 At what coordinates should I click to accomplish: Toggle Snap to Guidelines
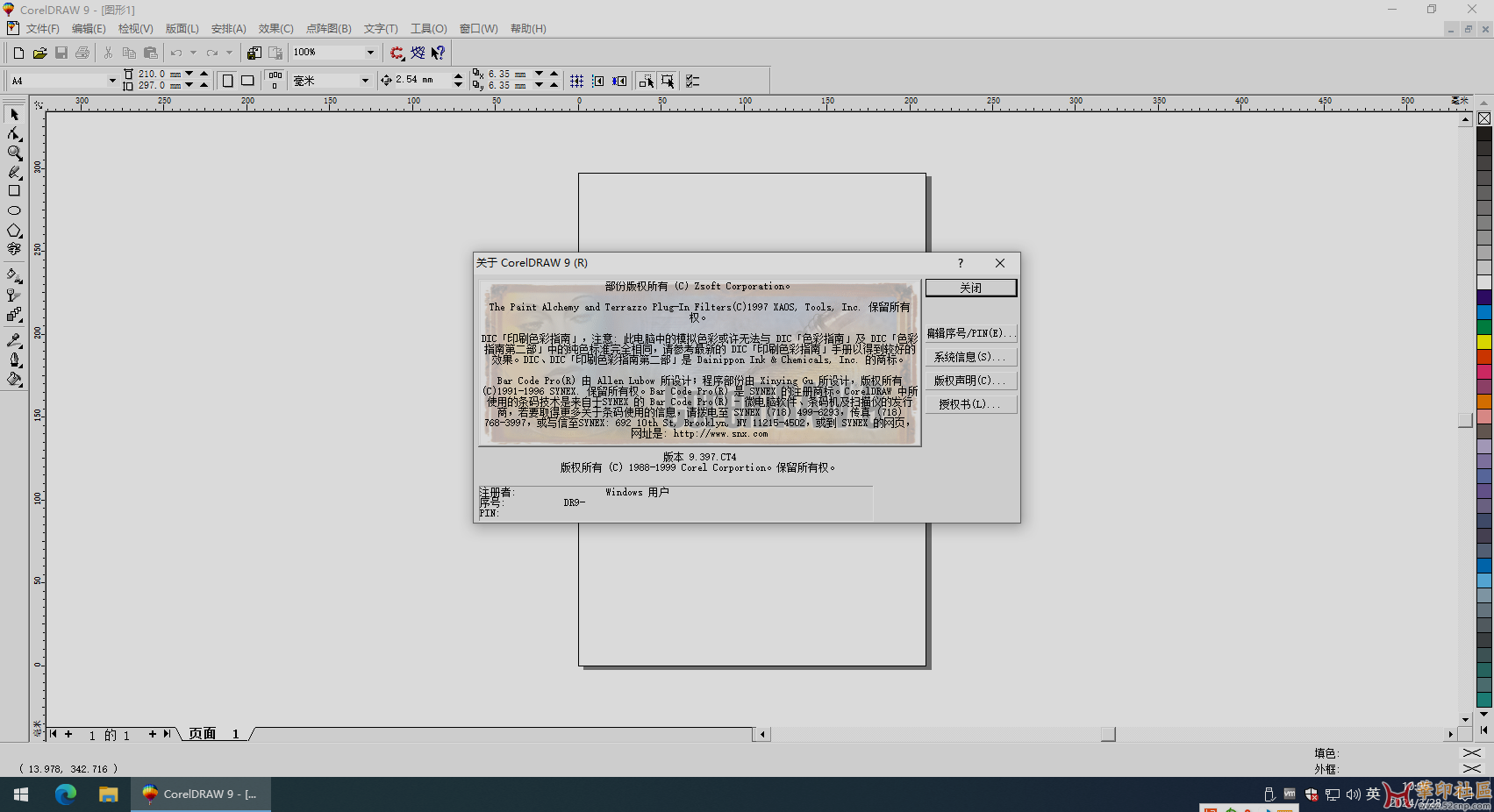[597, 81]
